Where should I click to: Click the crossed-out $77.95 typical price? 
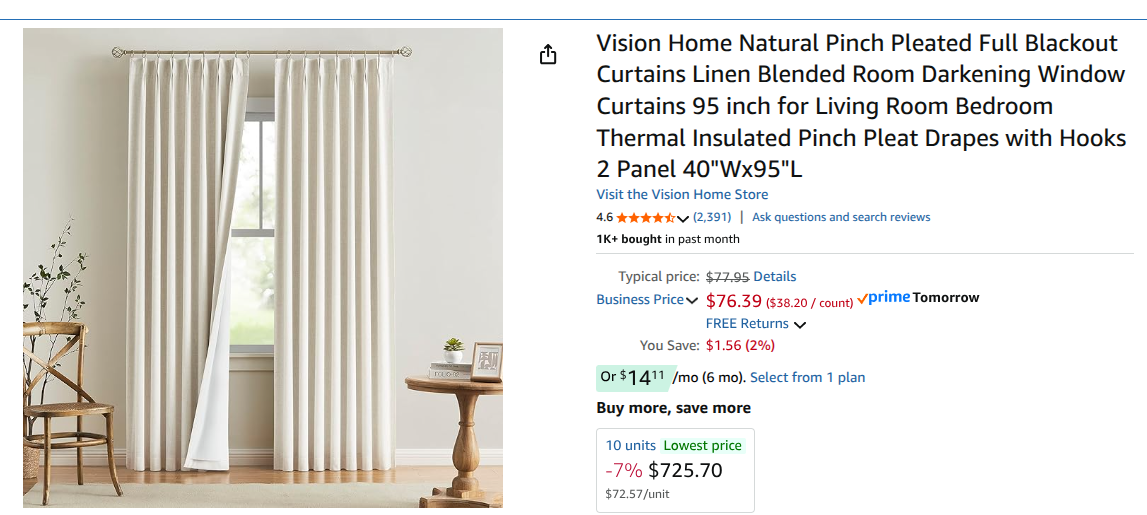[727, 277]
